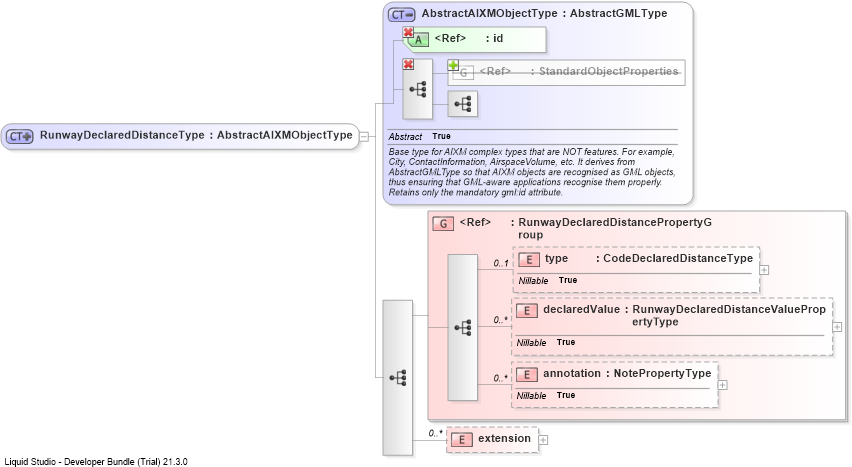852x467 pixels.
Task: Click the E icon of annotation element
Action: pos(527,375)
